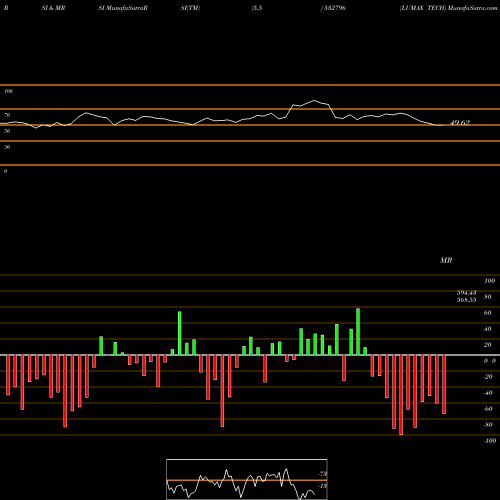Click the RSI axis label 70
This screenshot has height=500, width=500.
(x=7, y=115)
